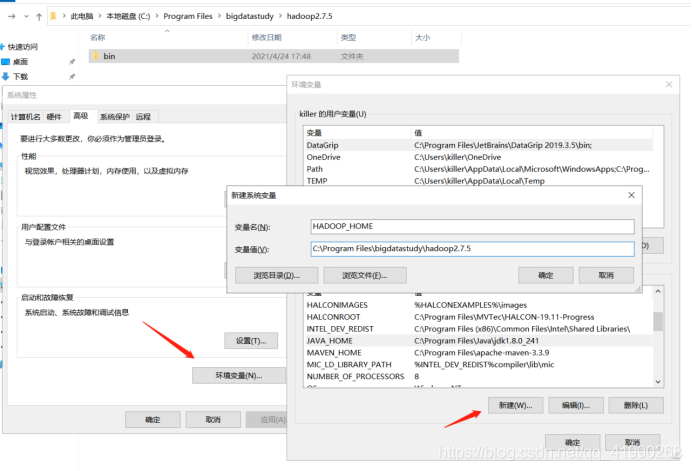Click the folder icon in address bar
The width and height of the screenshot is (692, 471).
[53, 16]
